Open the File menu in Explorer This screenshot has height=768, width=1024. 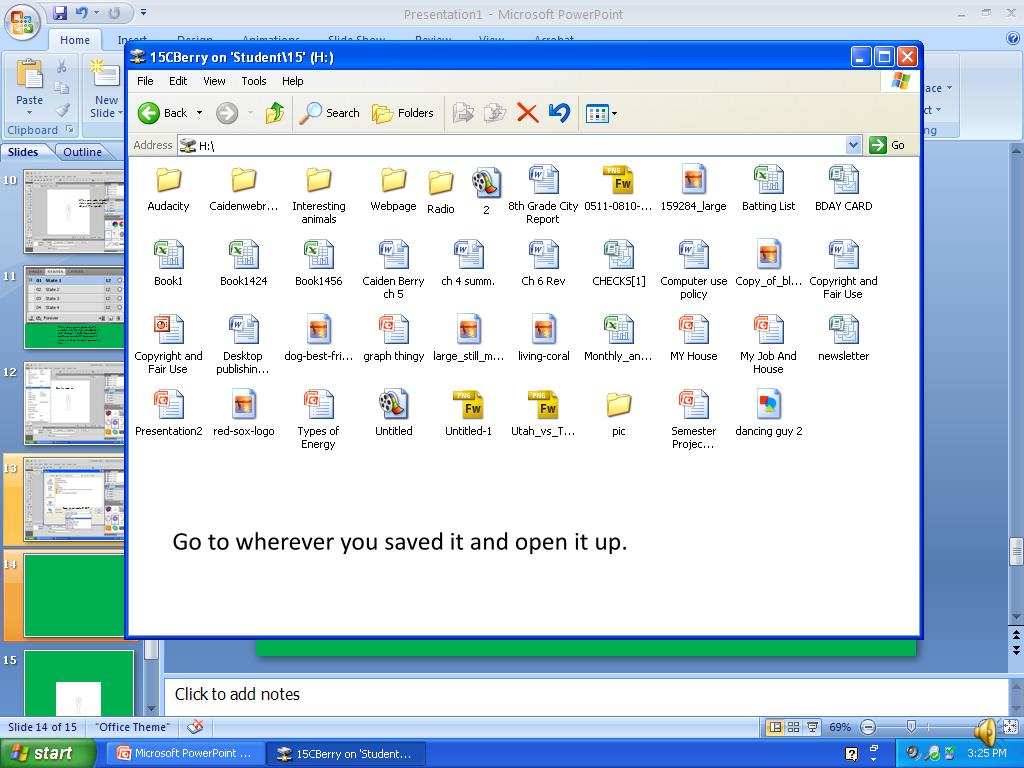(x=145, y=81)
